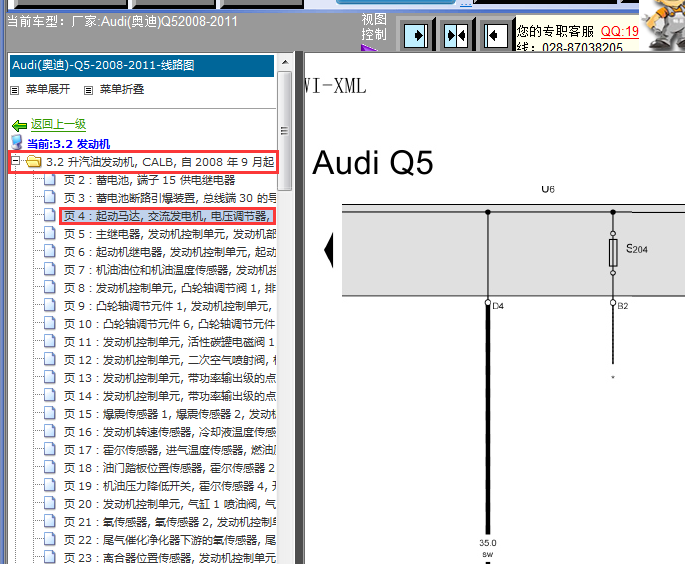Open 页 17 : 霍尔传感器, 进气温度传感器
The image size is (685, 564).
[x=170, y=450]
